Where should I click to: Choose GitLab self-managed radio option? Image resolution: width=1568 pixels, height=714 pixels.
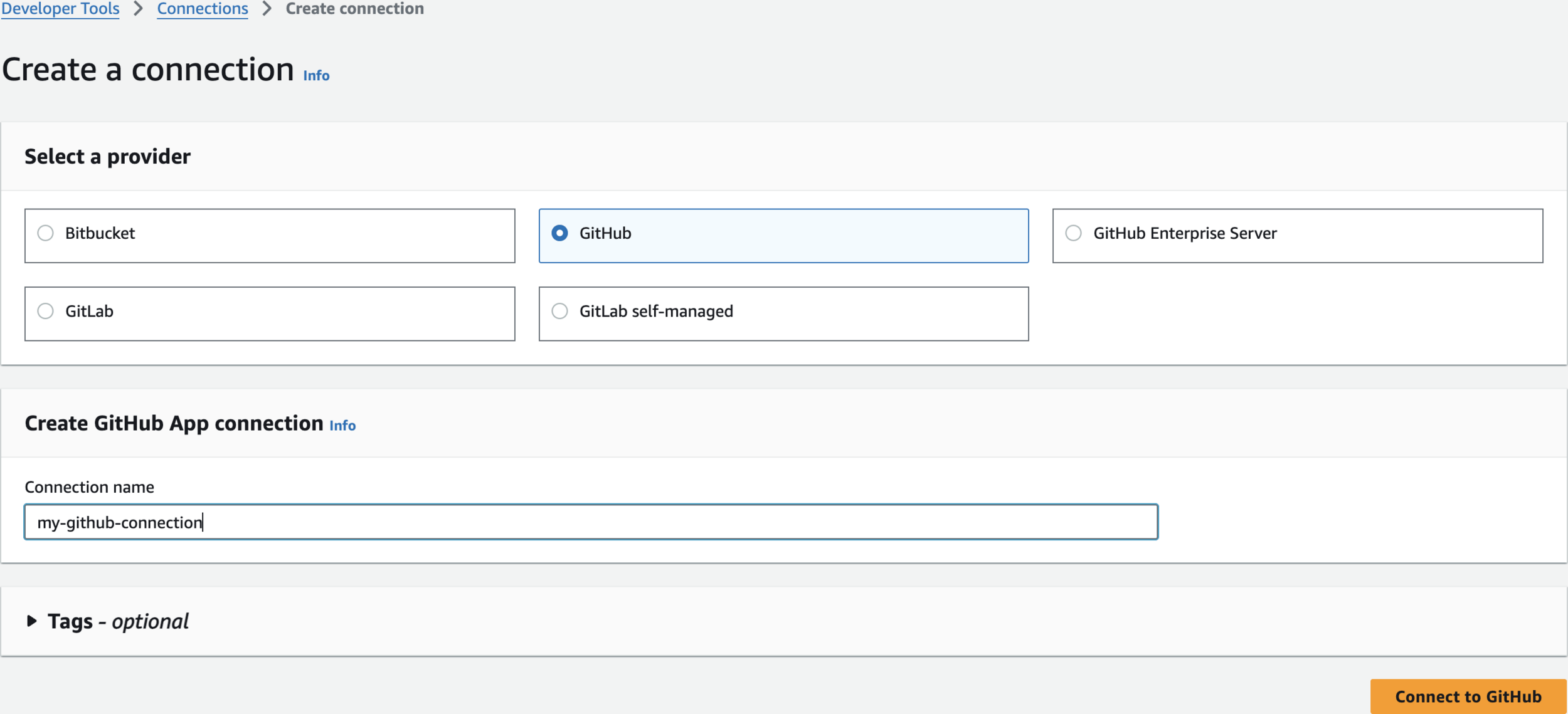click(x=559, y=311)
